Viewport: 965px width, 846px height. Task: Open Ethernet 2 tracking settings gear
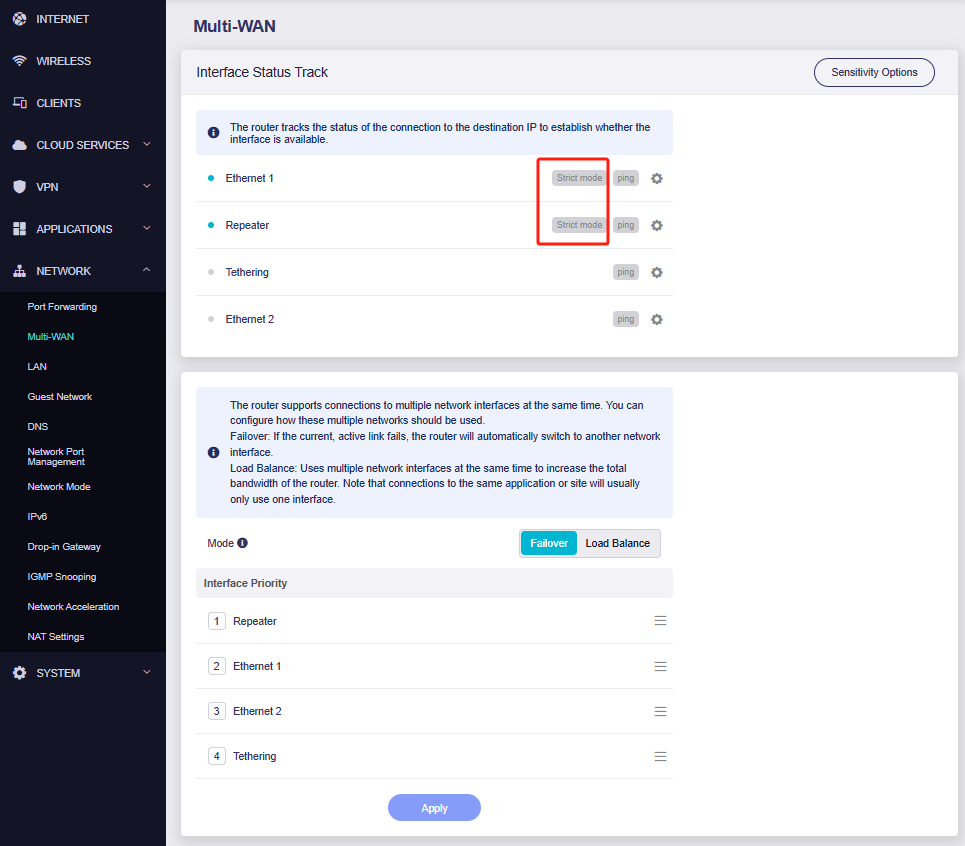pos(657,319)
